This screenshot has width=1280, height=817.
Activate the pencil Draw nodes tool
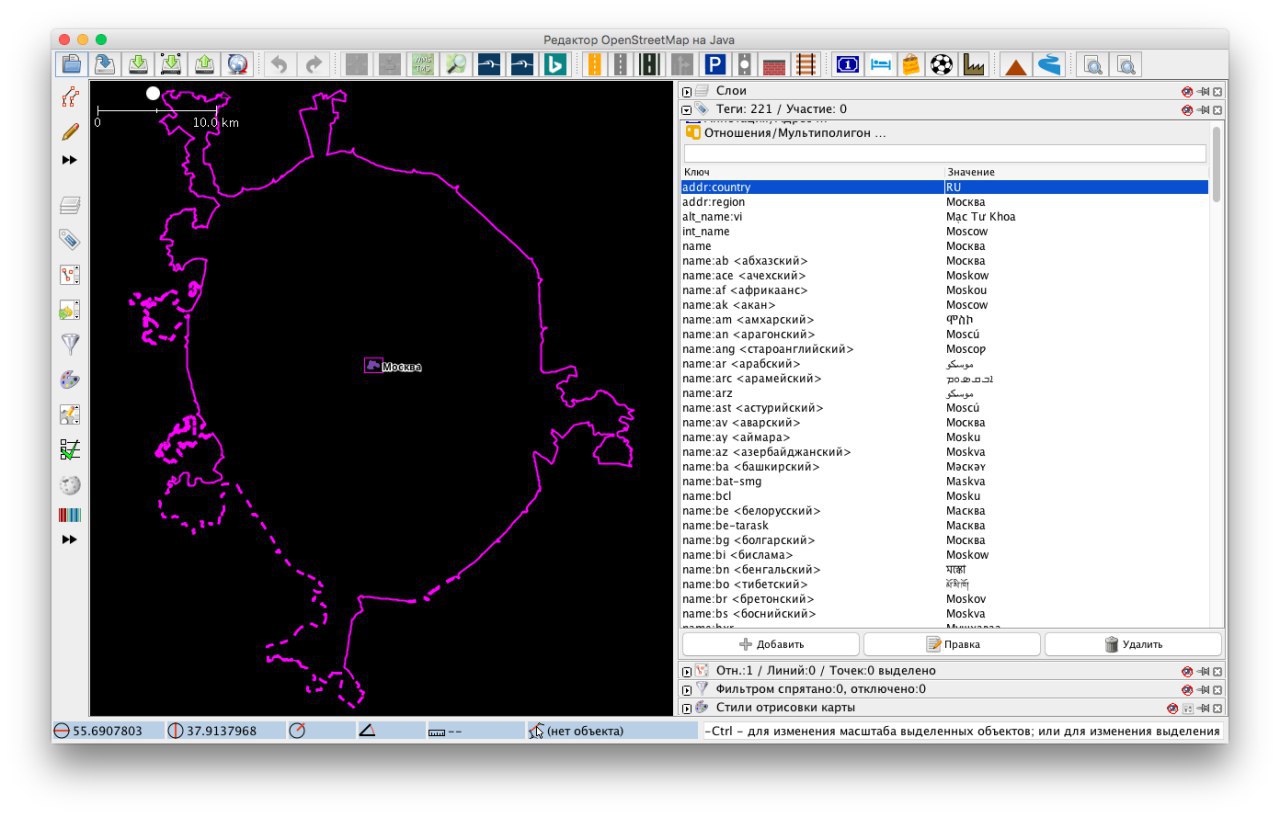coord(69,131)
